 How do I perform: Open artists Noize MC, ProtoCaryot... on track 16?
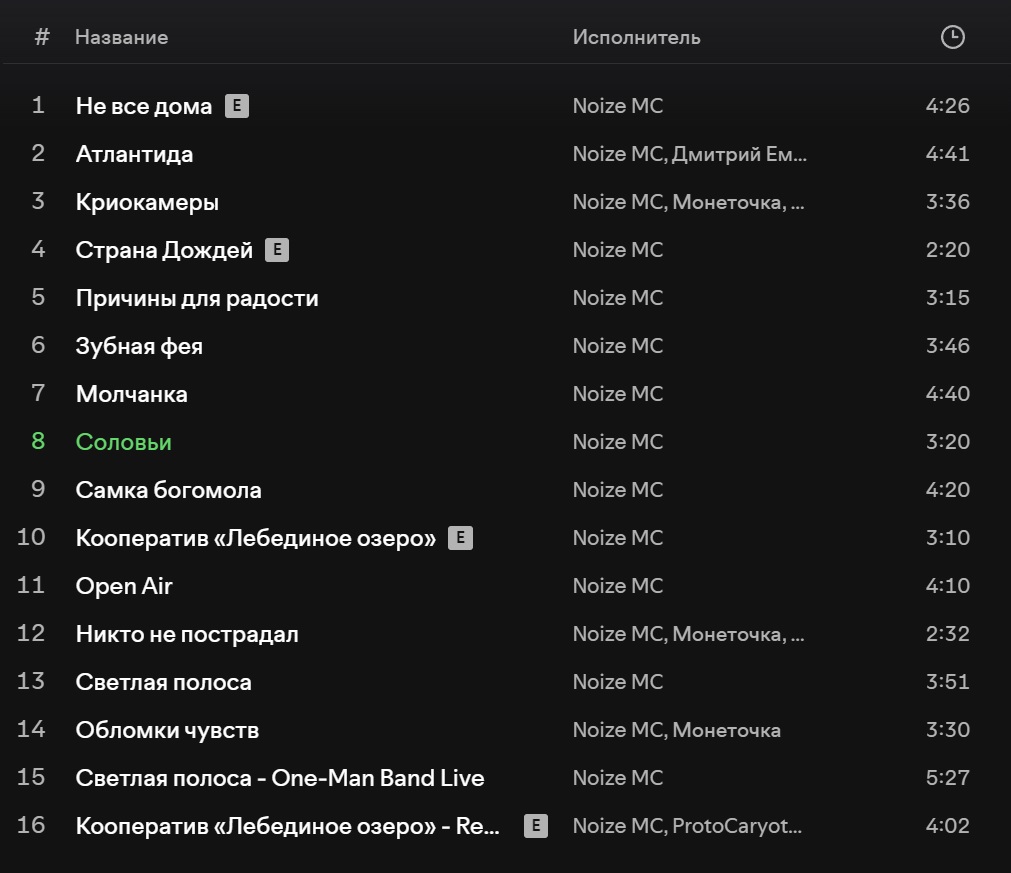pos(687,826)
